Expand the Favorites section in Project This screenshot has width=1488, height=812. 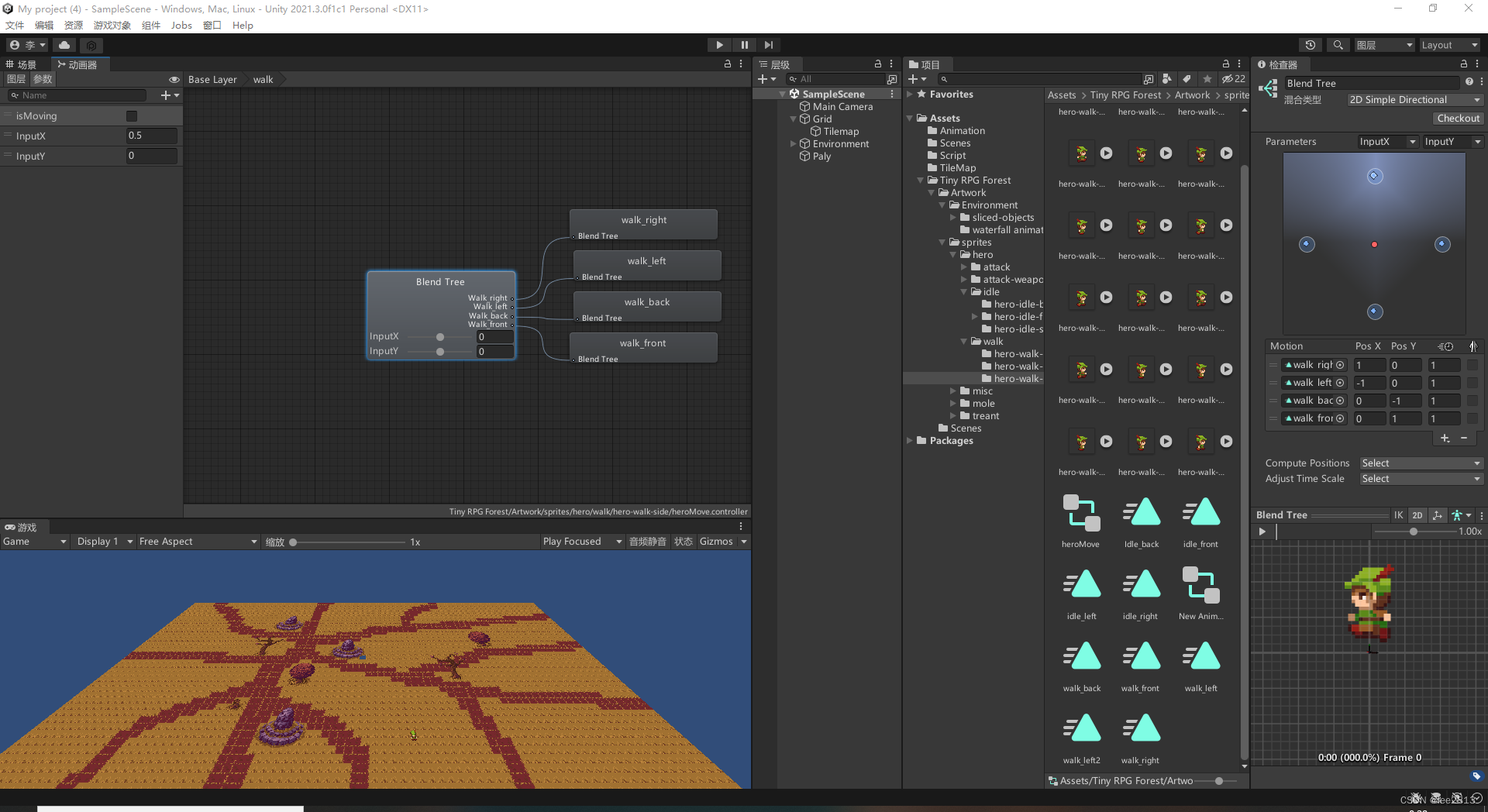tap(910, 94)
